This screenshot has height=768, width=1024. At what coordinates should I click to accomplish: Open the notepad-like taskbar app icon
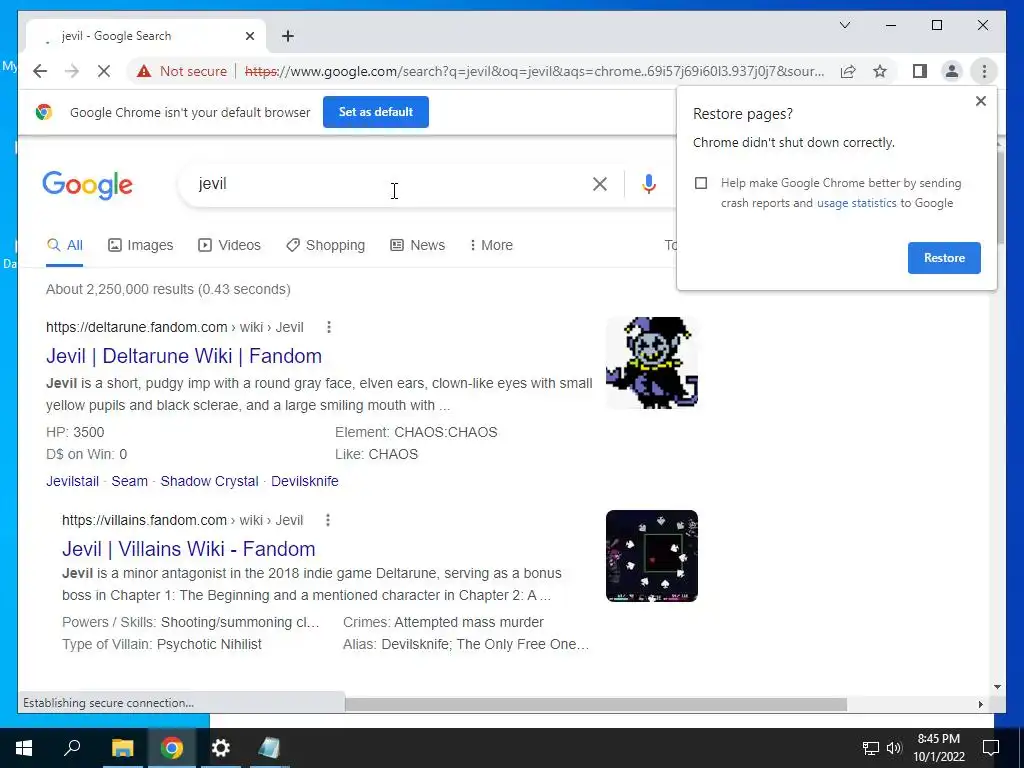(x=269, y=748)
